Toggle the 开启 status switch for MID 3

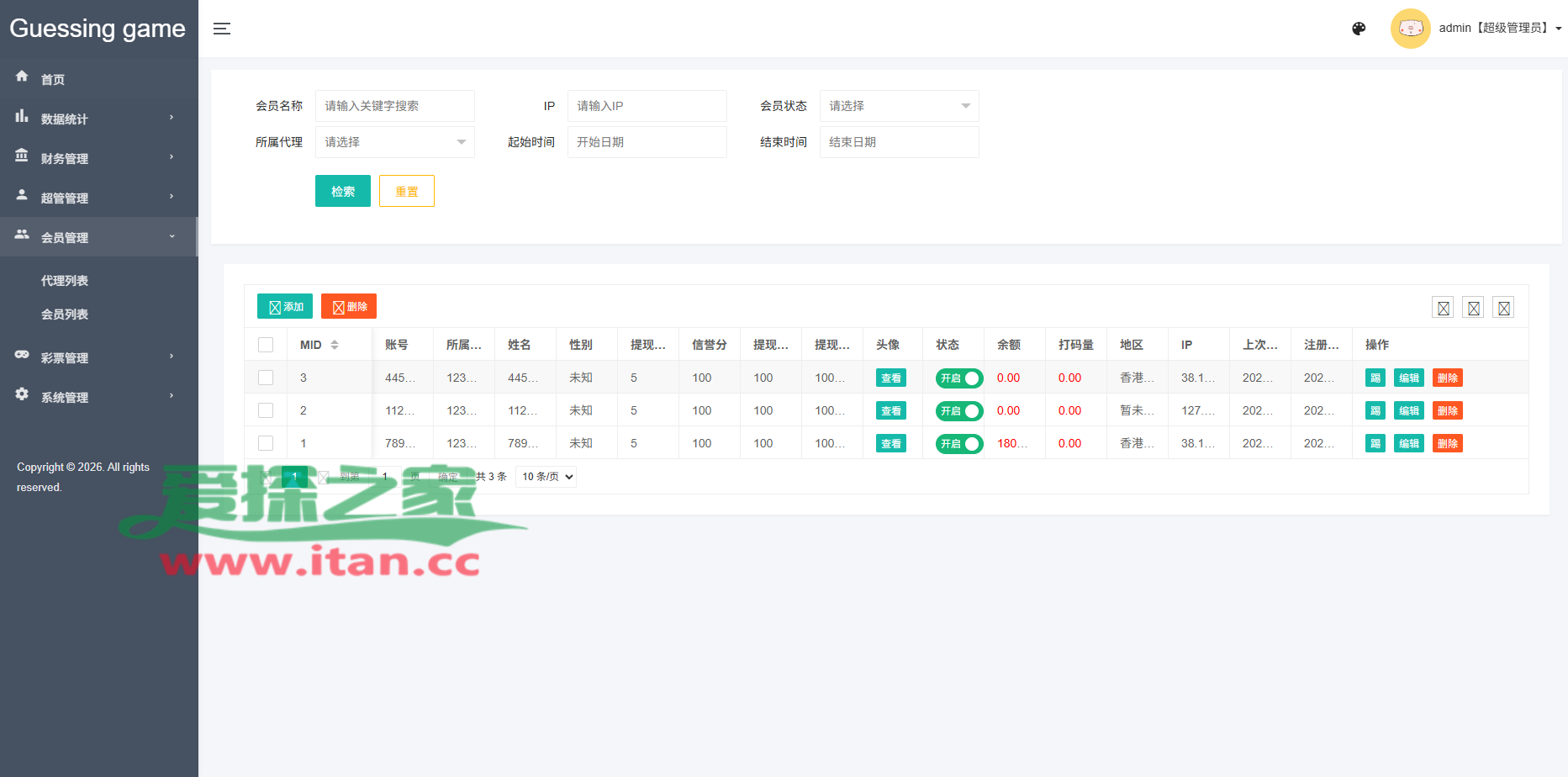[958, 378]
